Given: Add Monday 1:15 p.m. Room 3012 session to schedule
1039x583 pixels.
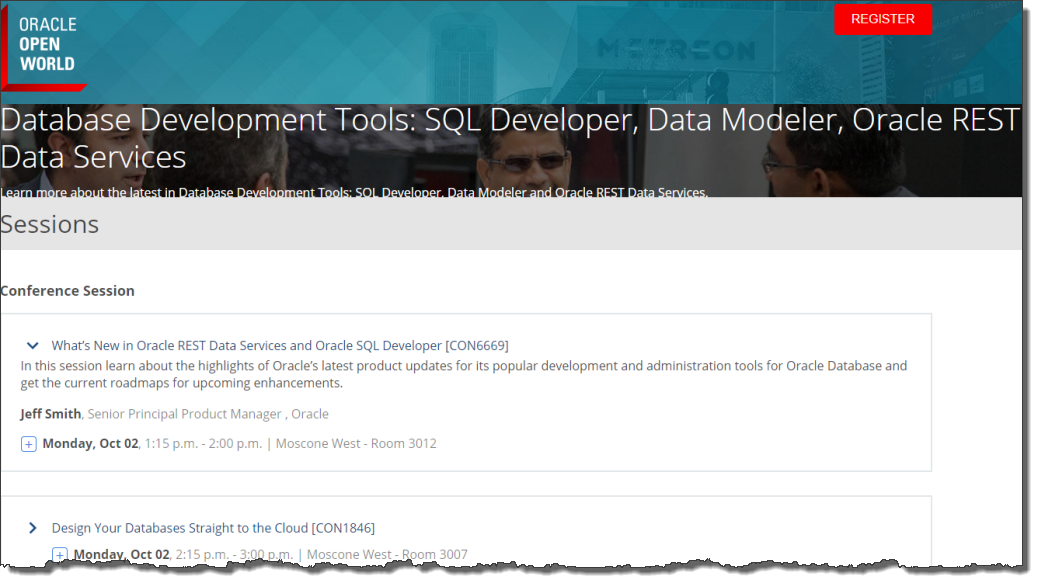Looking at the screenshot, I should [28, 444].
